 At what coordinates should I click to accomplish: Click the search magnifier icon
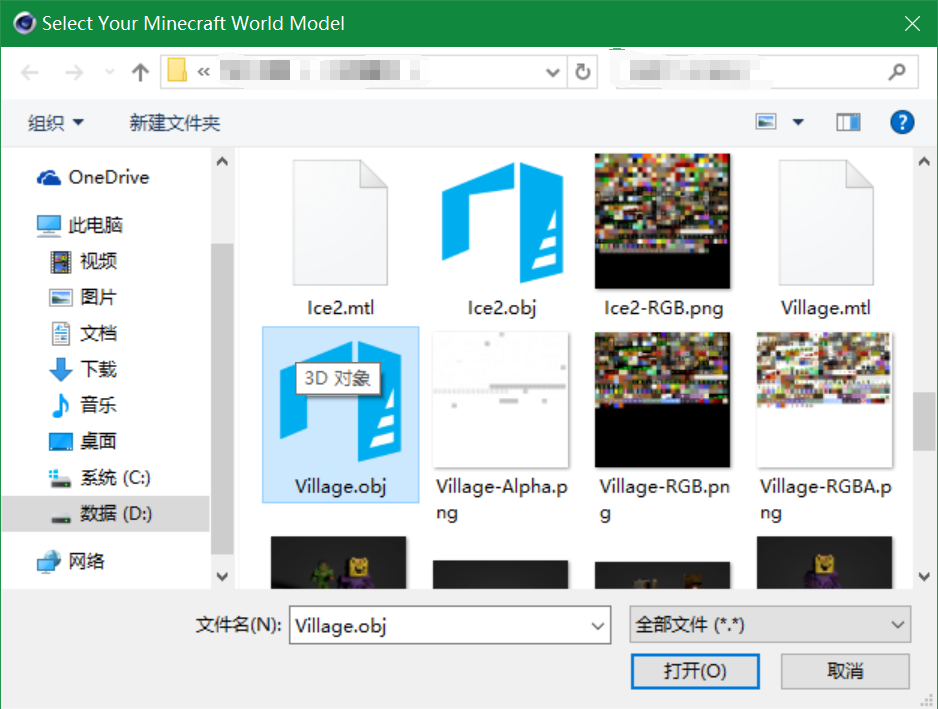[897, 72]
